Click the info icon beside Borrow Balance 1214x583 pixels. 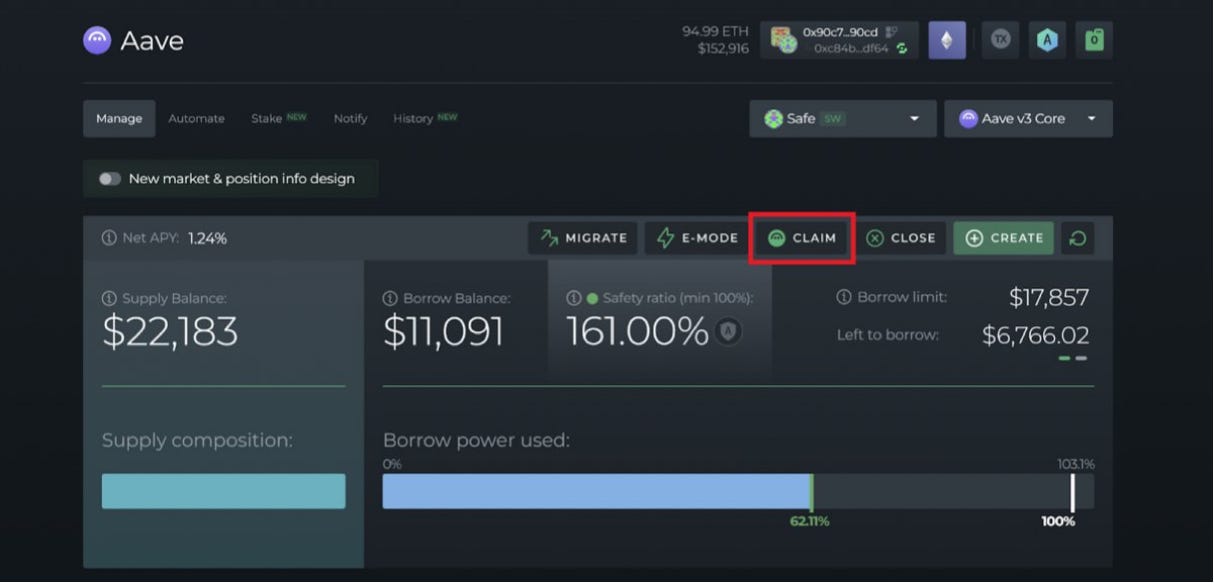(390, 298)
